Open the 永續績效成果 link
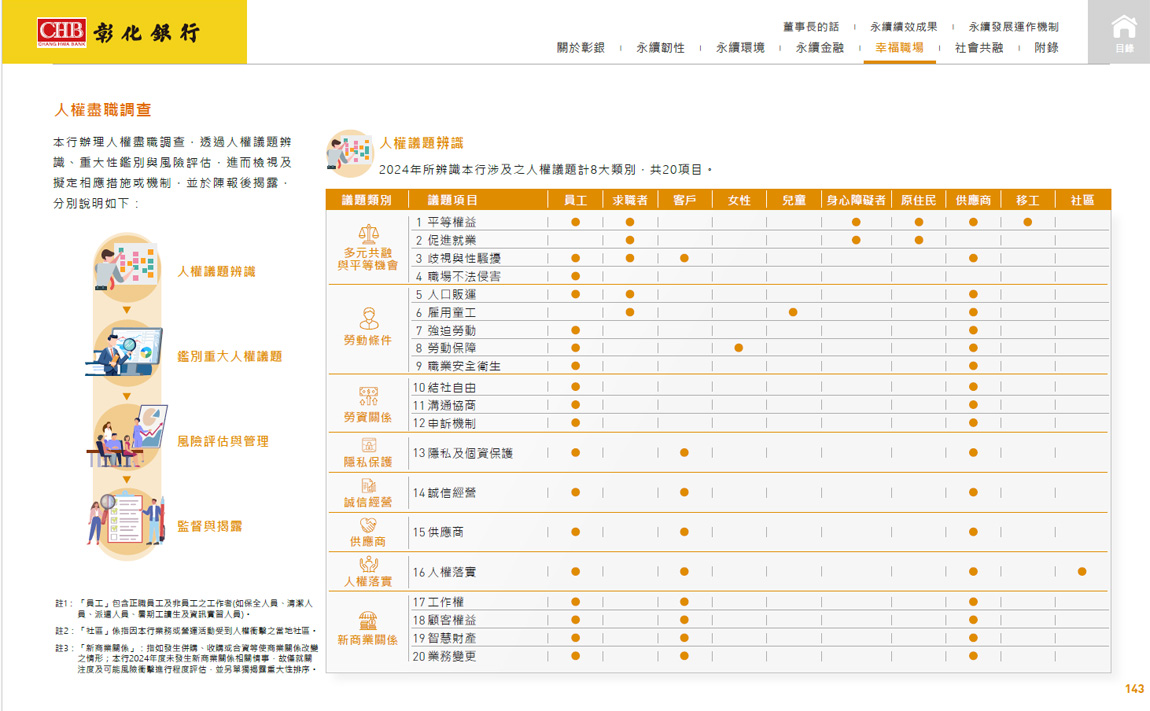This screenshot has width=1150, height=711. 903,27
